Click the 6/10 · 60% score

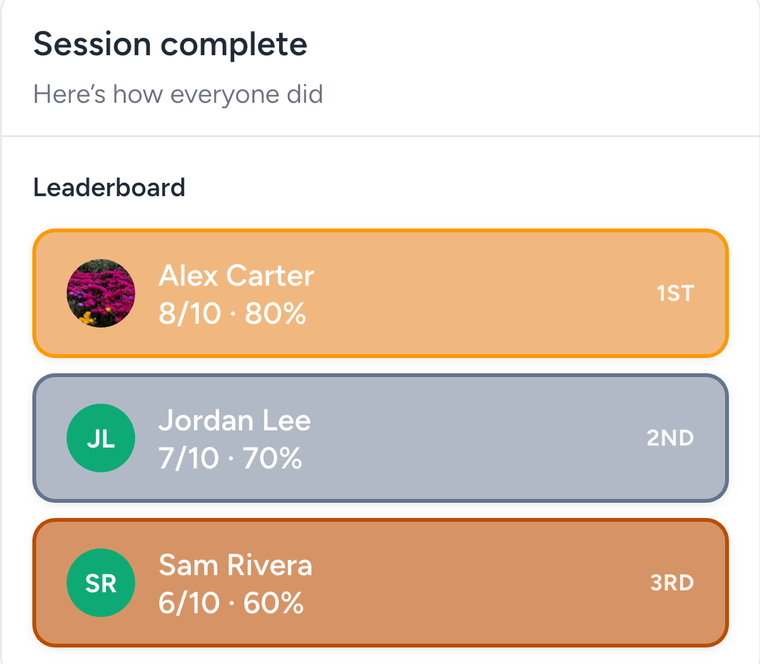231,602
